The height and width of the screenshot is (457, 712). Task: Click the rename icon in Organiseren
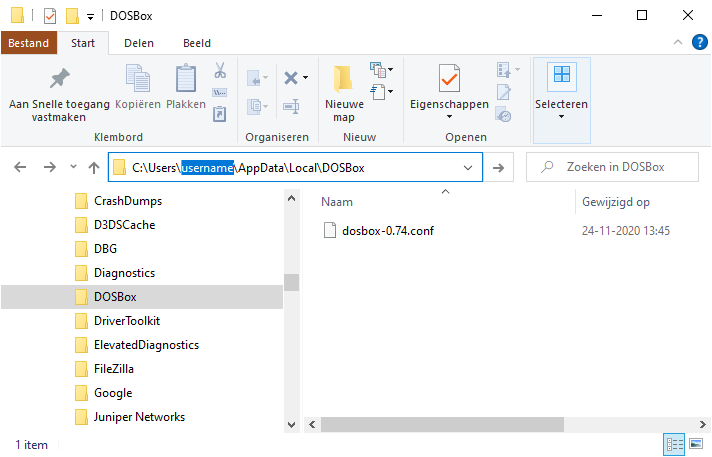pos(291,107)
